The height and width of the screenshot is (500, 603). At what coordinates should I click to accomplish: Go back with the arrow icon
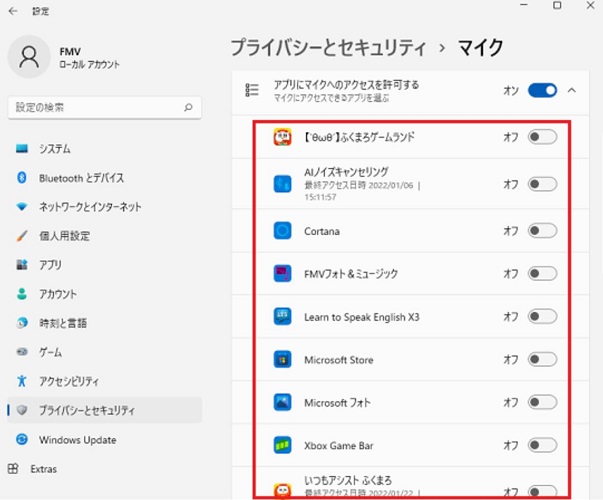click(13, 11)
